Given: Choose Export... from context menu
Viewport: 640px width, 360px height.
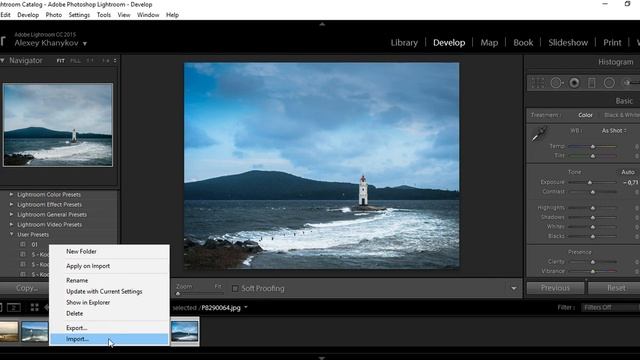Looking at the screenshot, I should point(110,328).
